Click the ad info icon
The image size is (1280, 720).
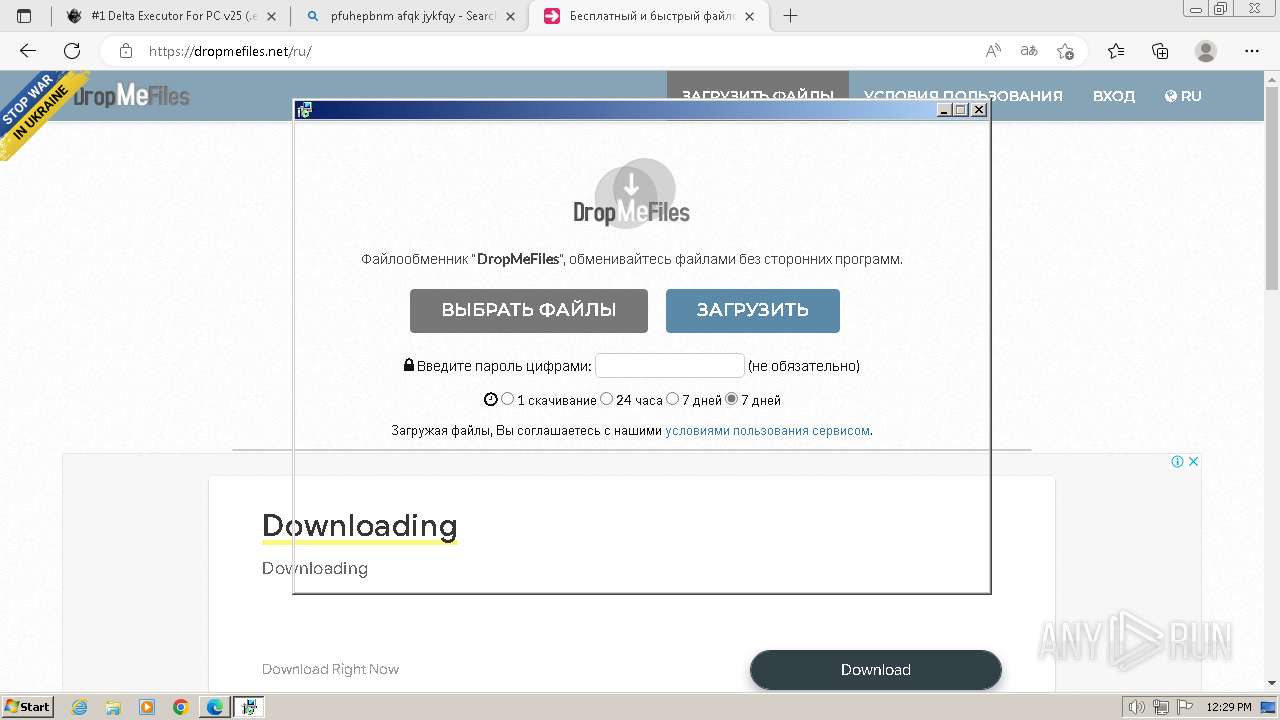[x=1178, y=461]
